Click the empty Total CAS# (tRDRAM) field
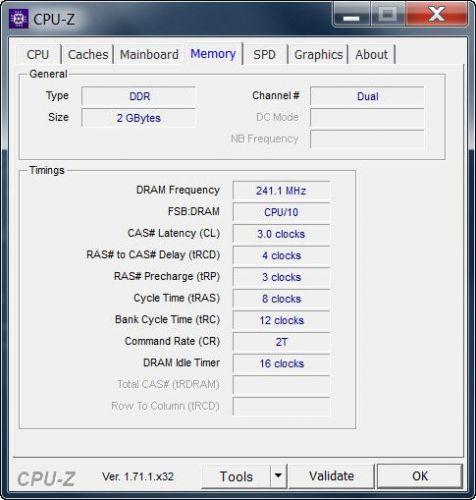Screen dimensions: 476x500 [x=281, y=385]
